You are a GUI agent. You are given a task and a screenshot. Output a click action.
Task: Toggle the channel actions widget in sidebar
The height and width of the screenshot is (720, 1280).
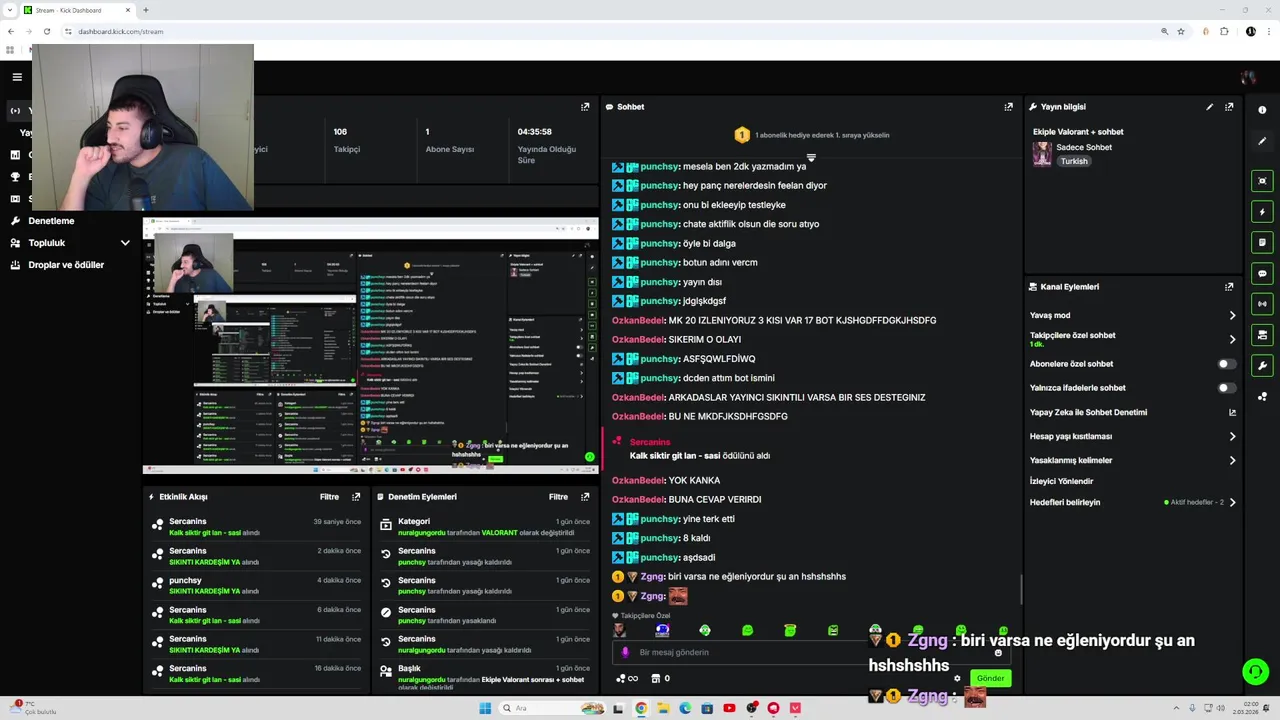(x=1262, y=335)
